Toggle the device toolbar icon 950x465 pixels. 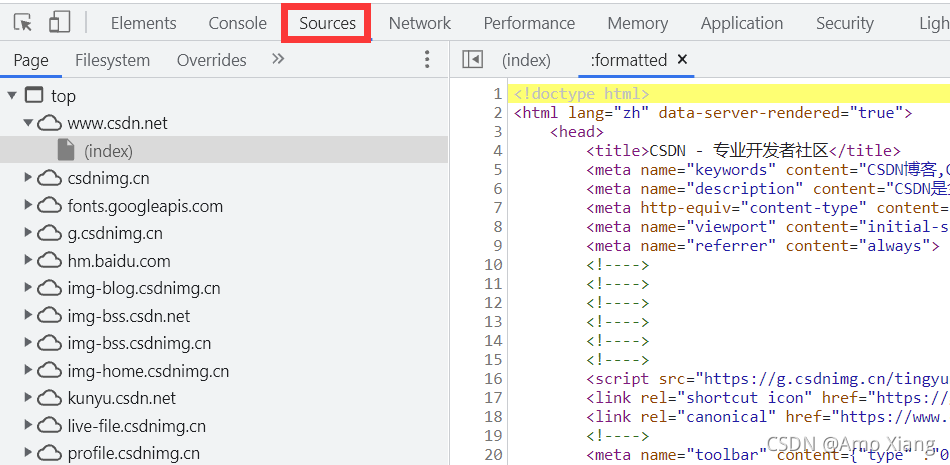tap(59, 22)
